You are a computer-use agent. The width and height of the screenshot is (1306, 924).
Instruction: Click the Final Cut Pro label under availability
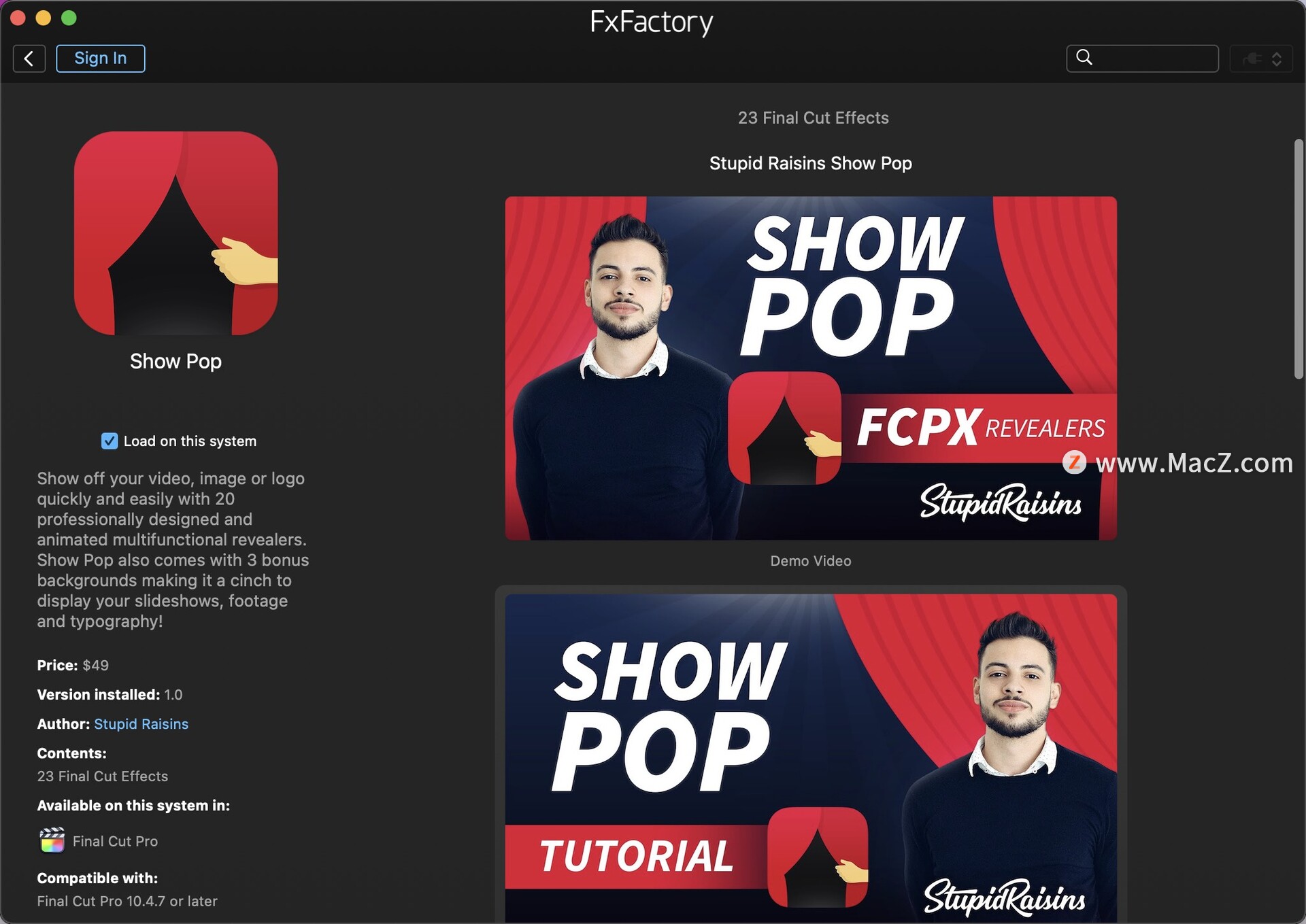[115, 841]
